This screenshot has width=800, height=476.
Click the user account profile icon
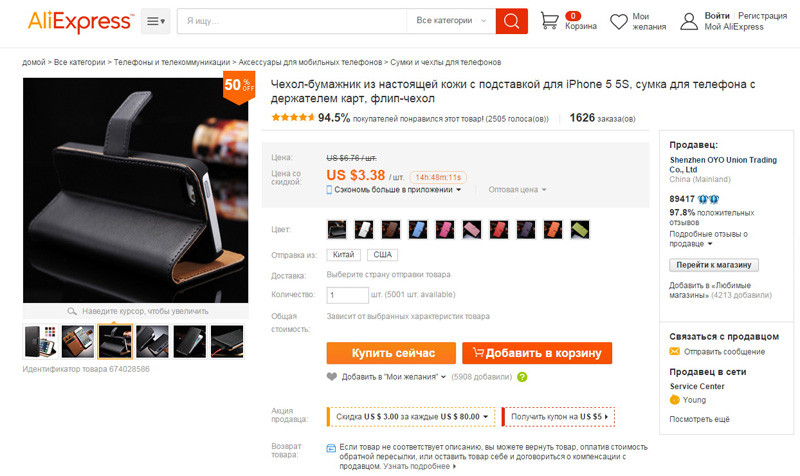[689, 21]
